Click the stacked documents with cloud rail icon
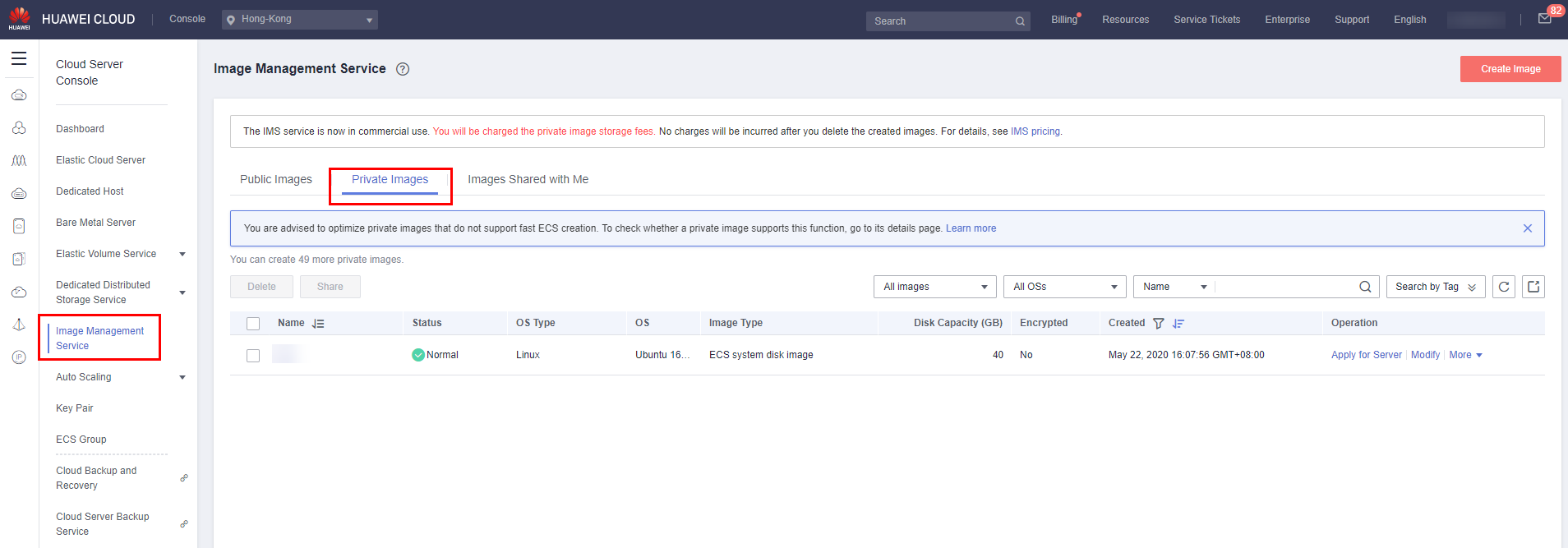 point(19,259)
